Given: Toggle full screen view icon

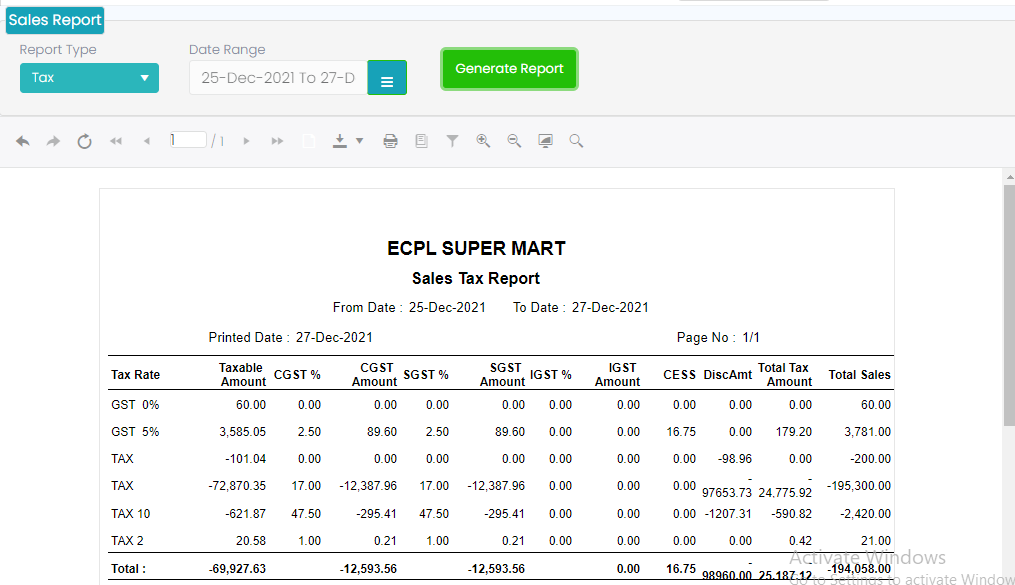Looking at the screenshot, I should click(545, 142).
